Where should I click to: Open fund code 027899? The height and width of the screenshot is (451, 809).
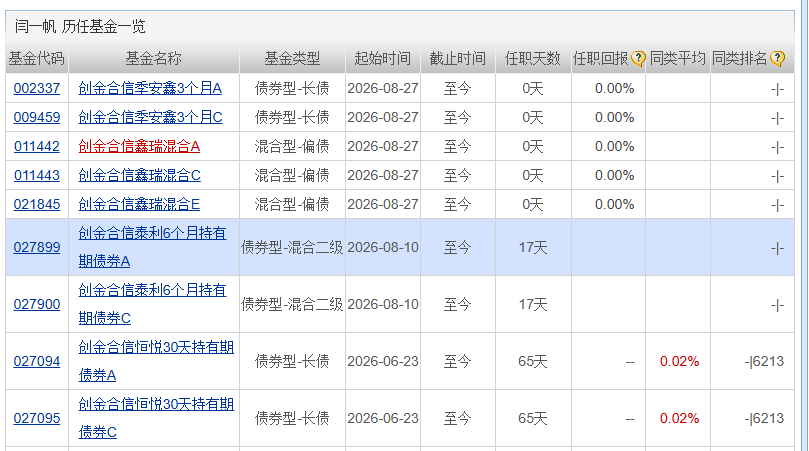(x=37, y=247)
